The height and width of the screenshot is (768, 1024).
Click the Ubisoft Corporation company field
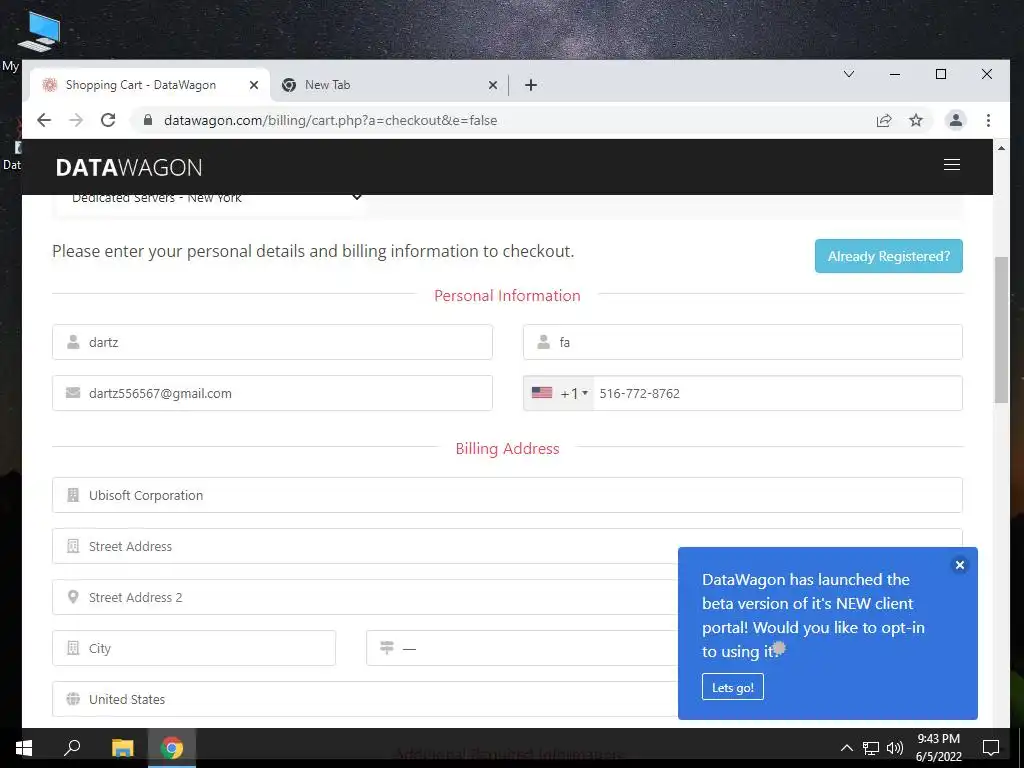tap(507, 495)
